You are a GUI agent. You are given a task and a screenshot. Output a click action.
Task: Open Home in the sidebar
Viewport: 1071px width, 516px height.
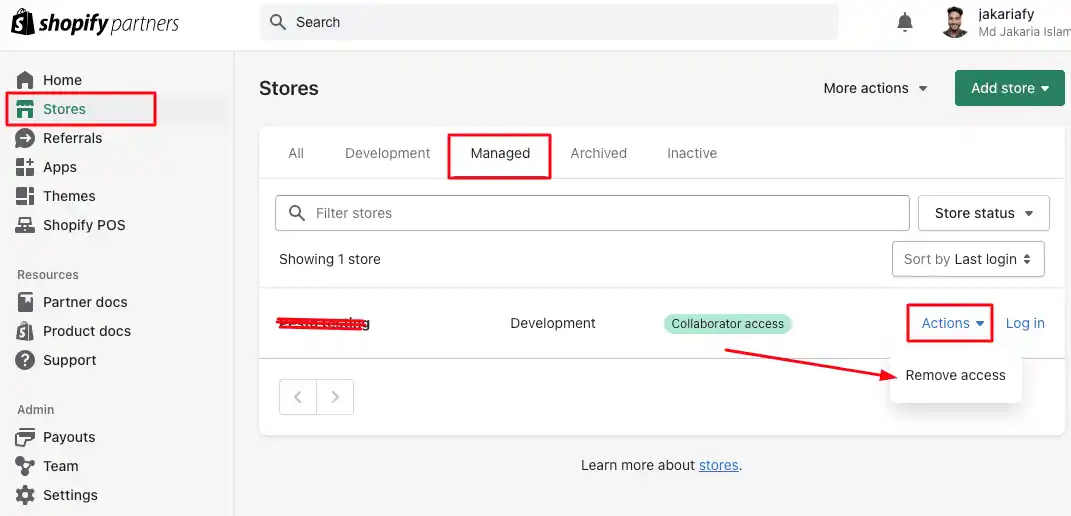coord(62,80)
